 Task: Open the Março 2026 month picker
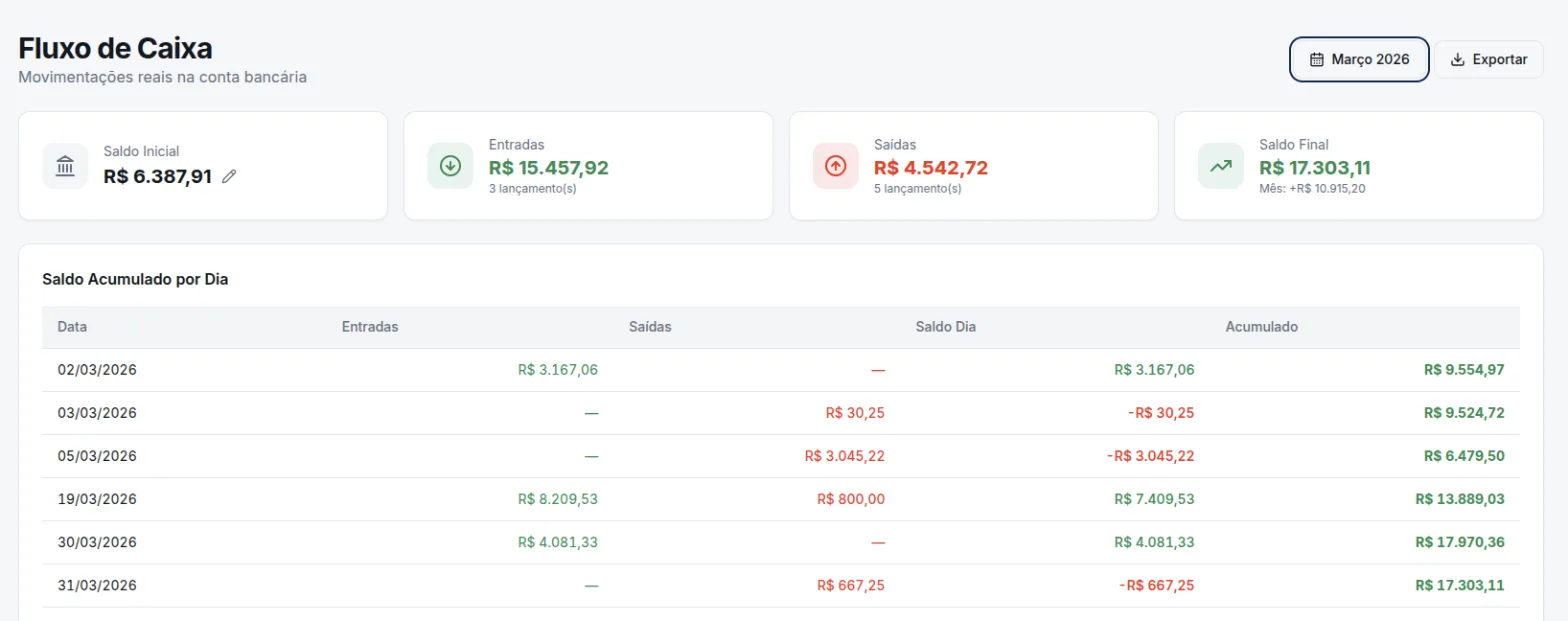[1359, 59]
